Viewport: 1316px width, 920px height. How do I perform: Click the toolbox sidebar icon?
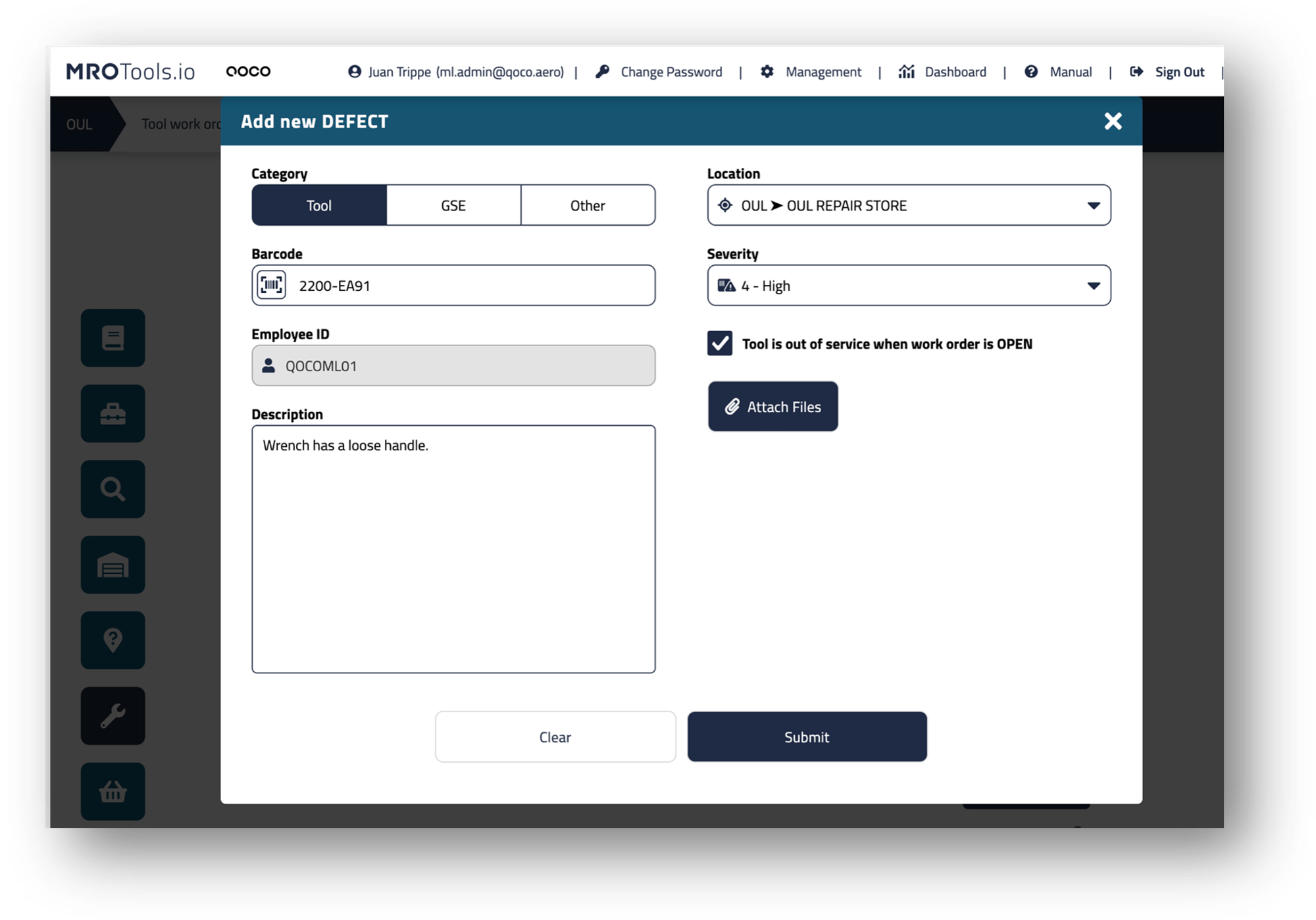(x=113, y=414)
